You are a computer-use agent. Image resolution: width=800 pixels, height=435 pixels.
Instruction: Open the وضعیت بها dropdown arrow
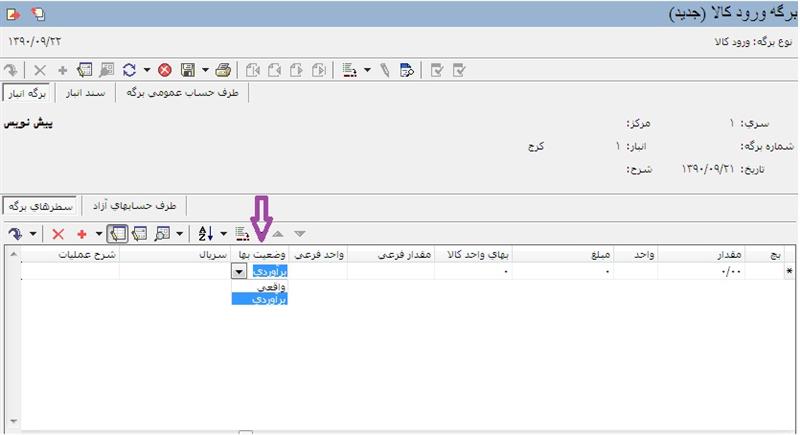[238, 271]
